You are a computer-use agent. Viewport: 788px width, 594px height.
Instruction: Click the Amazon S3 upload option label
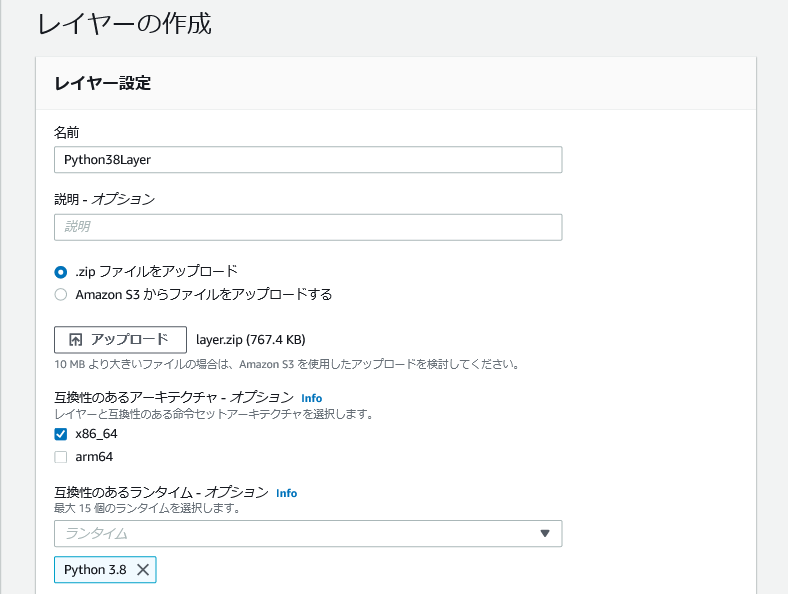point(204,294)
